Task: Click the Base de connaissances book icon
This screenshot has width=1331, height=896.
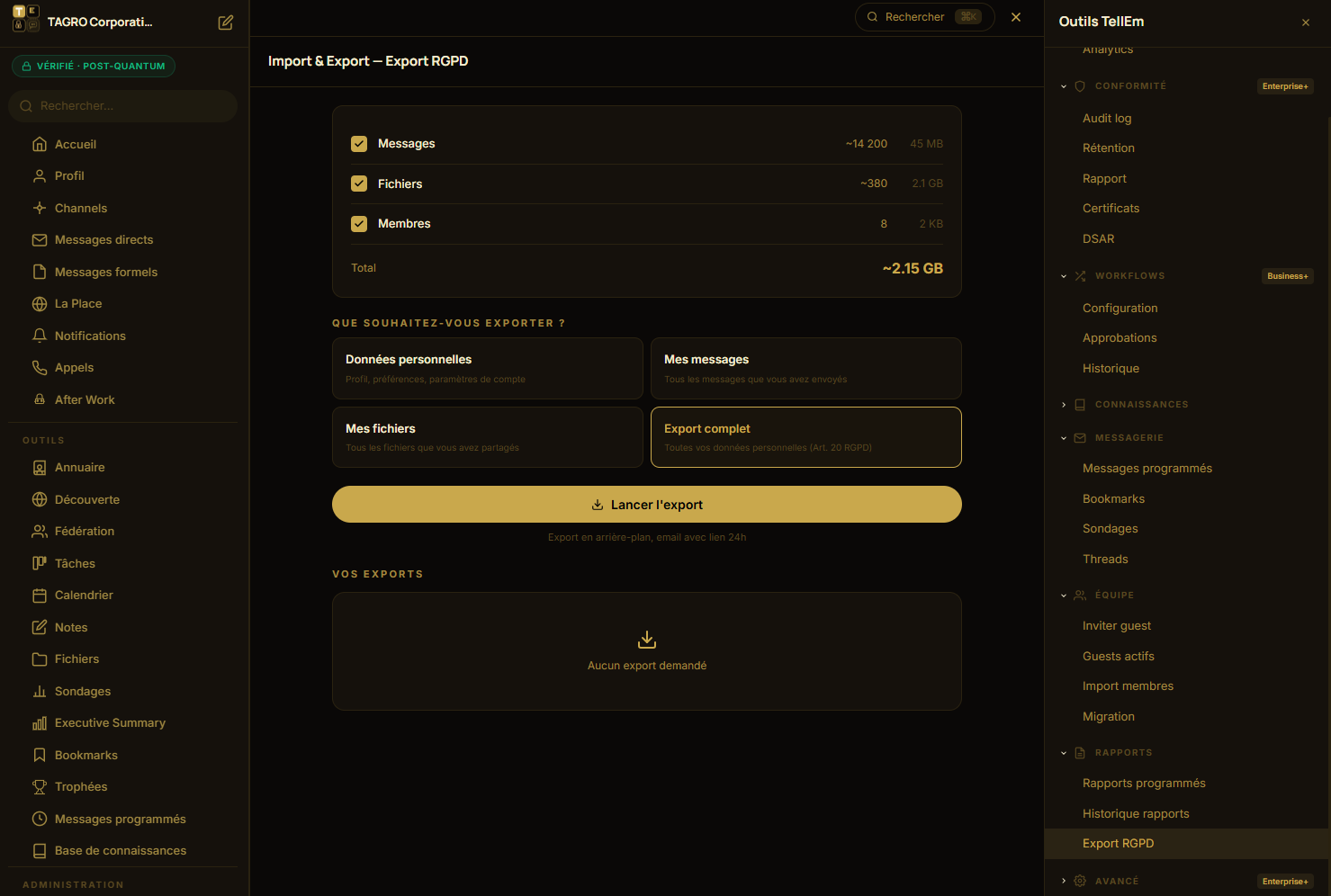Action: pos(40,851)
